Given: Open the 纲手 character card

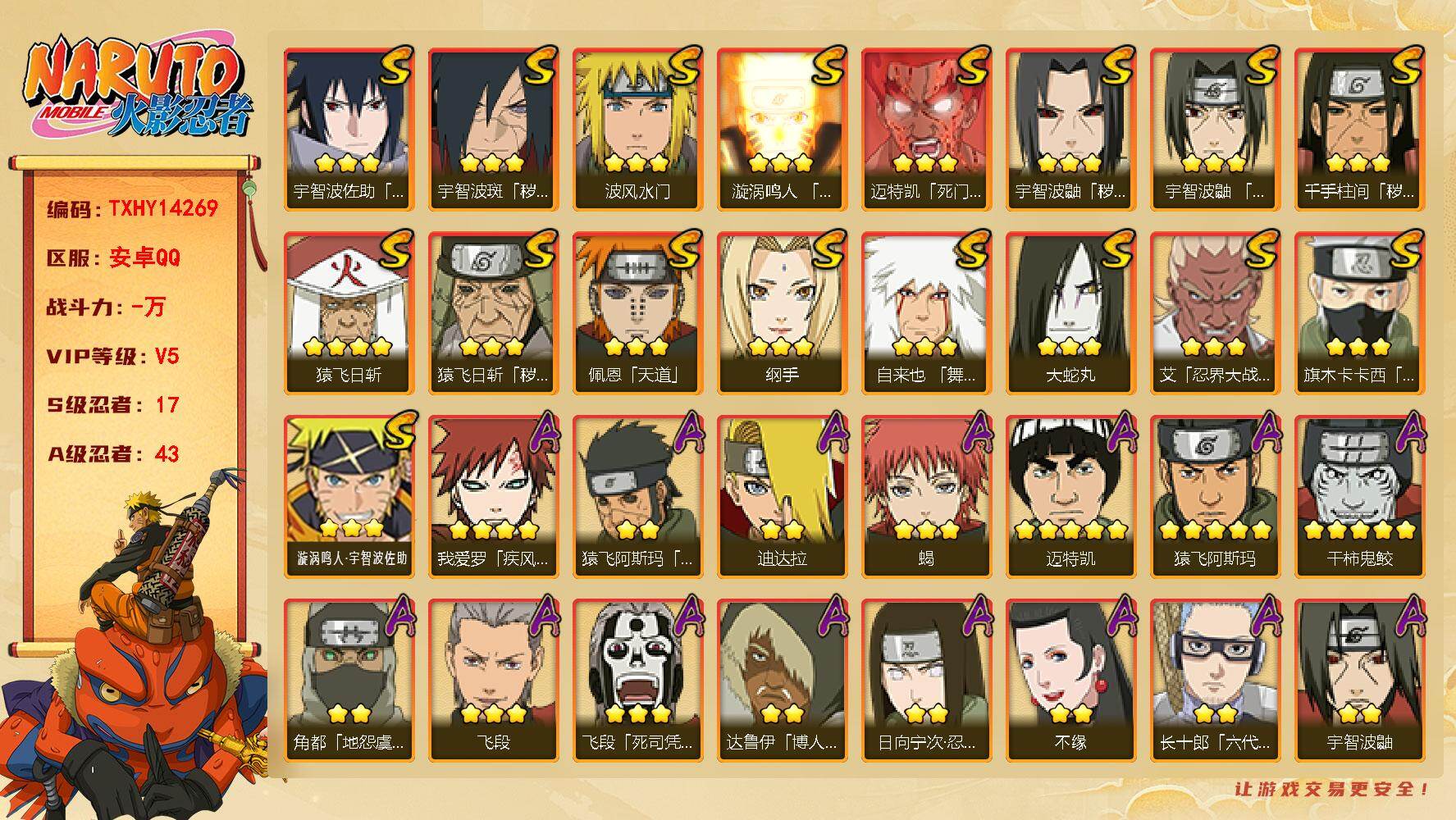Looking at the screenshot, I should click(782, 312).
